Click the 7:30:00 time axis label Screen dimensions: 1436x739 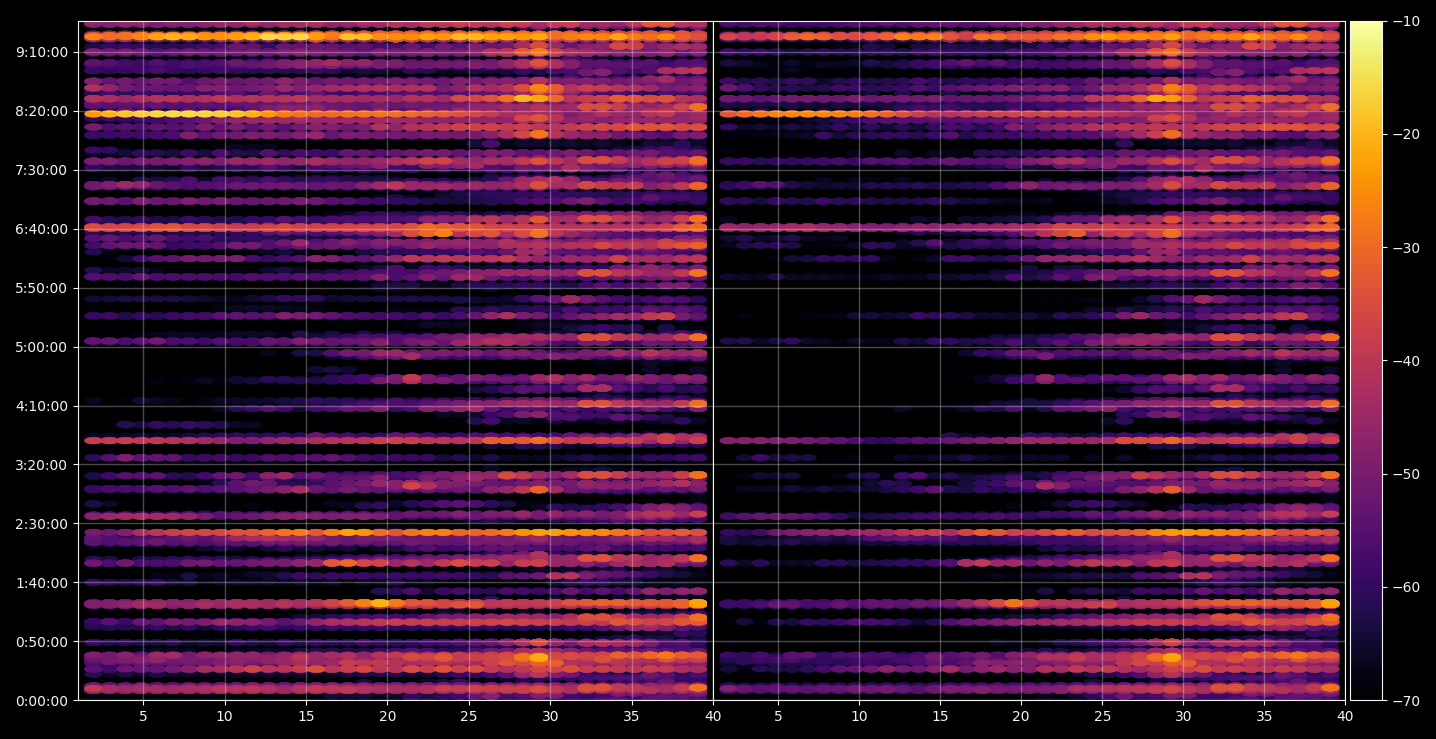coord(41,170)
